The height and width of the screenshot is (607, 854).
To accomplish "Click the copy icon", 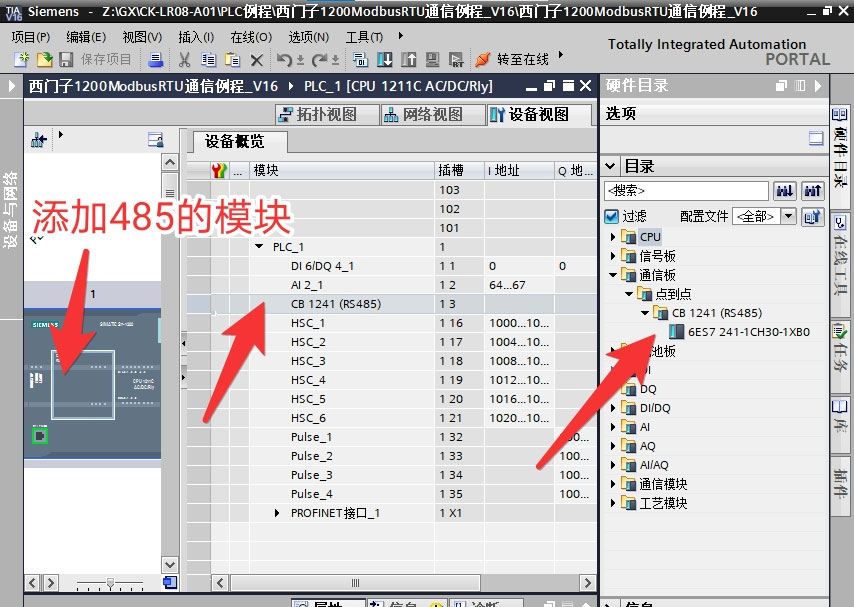I will tap(209, 59).
